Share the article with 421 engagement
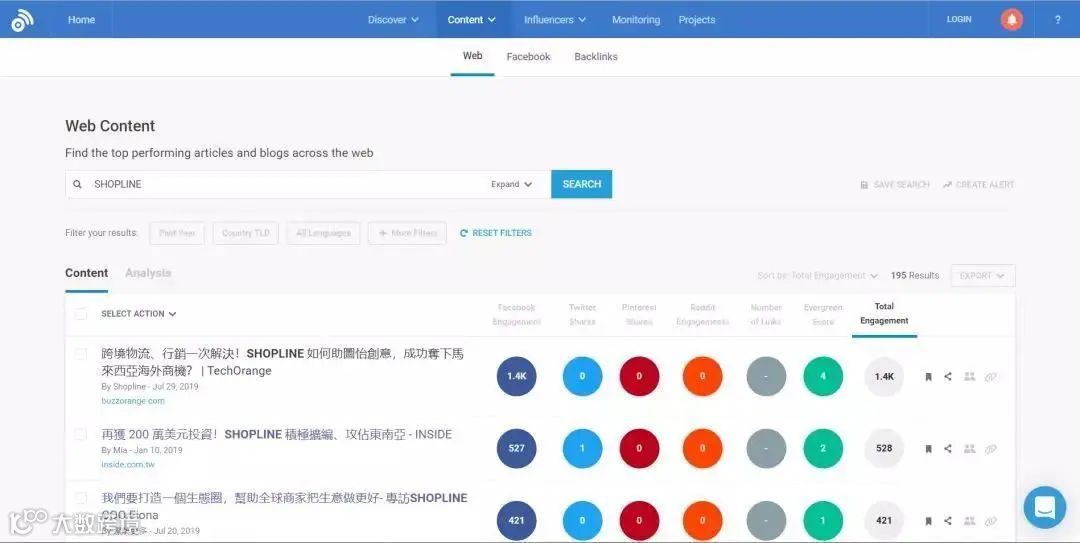Image resolution: width=1080 pixels, height=543 pixels. point(948,520)
